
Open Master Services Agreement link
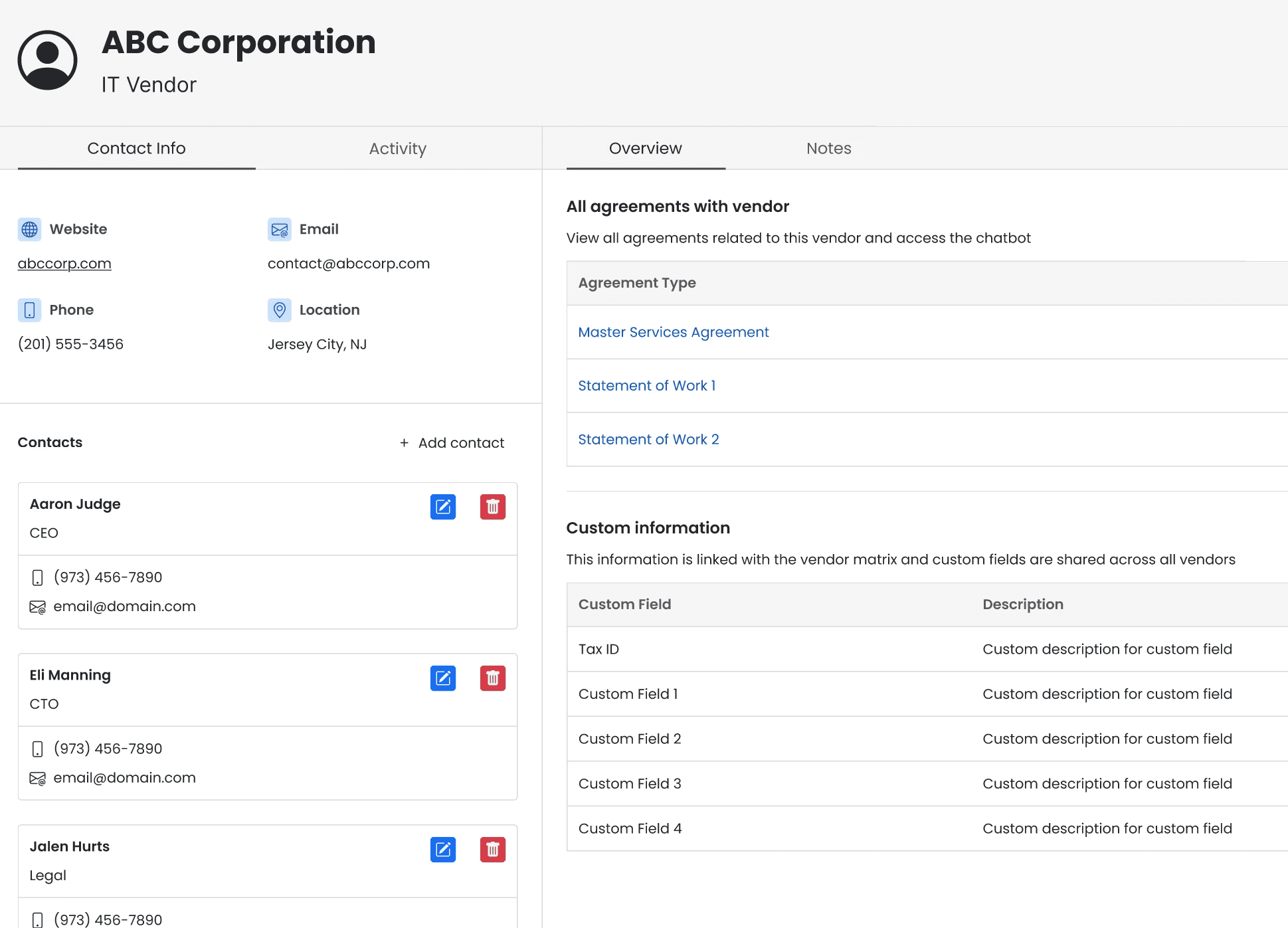pyautogui.click(x=673, y=332)
